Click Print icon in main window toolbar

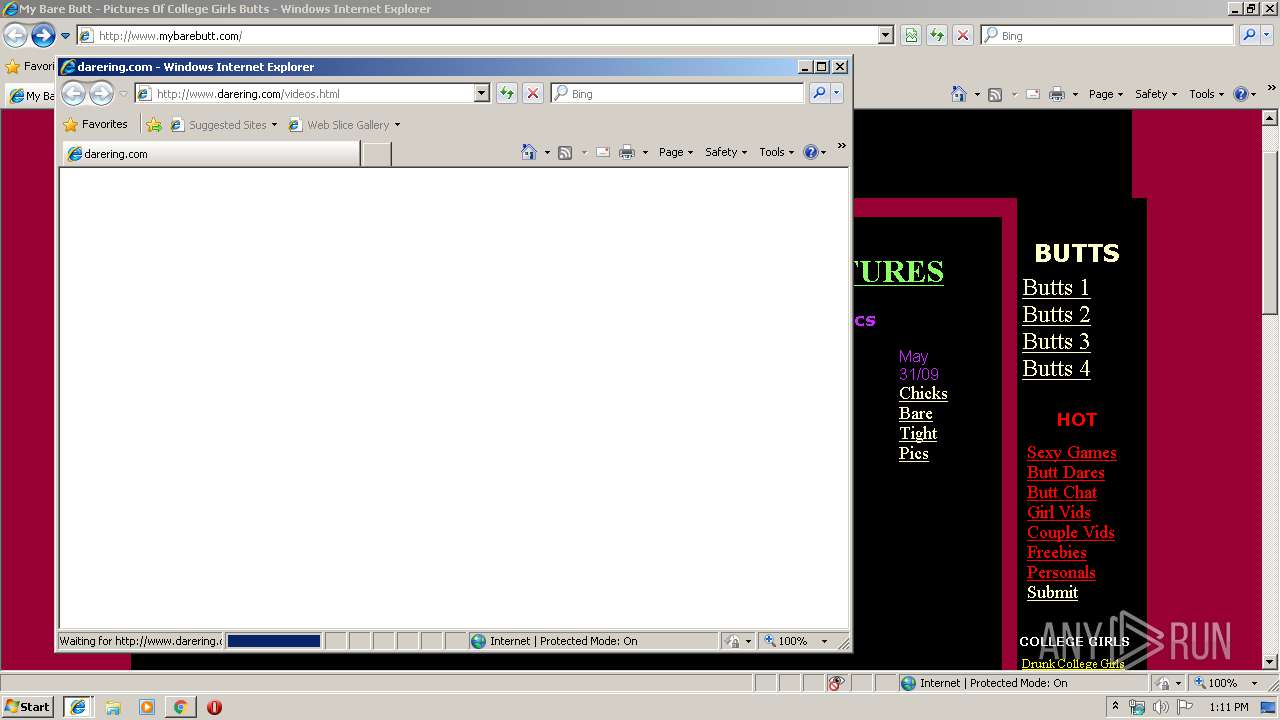coord(1057,94)
